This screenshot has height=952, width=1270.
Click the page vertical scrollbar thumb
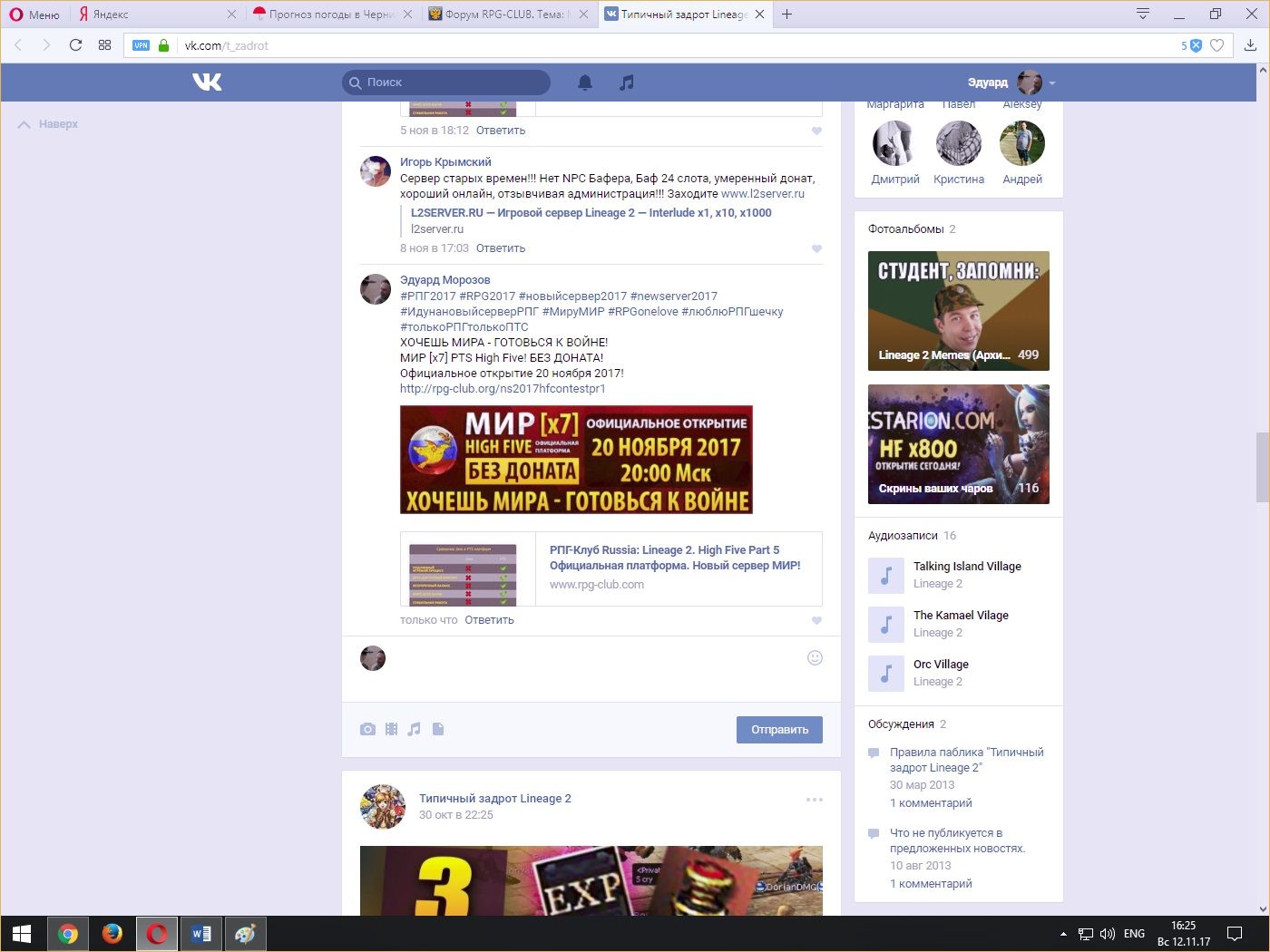pyautogui.click(x=1262, y=468)
